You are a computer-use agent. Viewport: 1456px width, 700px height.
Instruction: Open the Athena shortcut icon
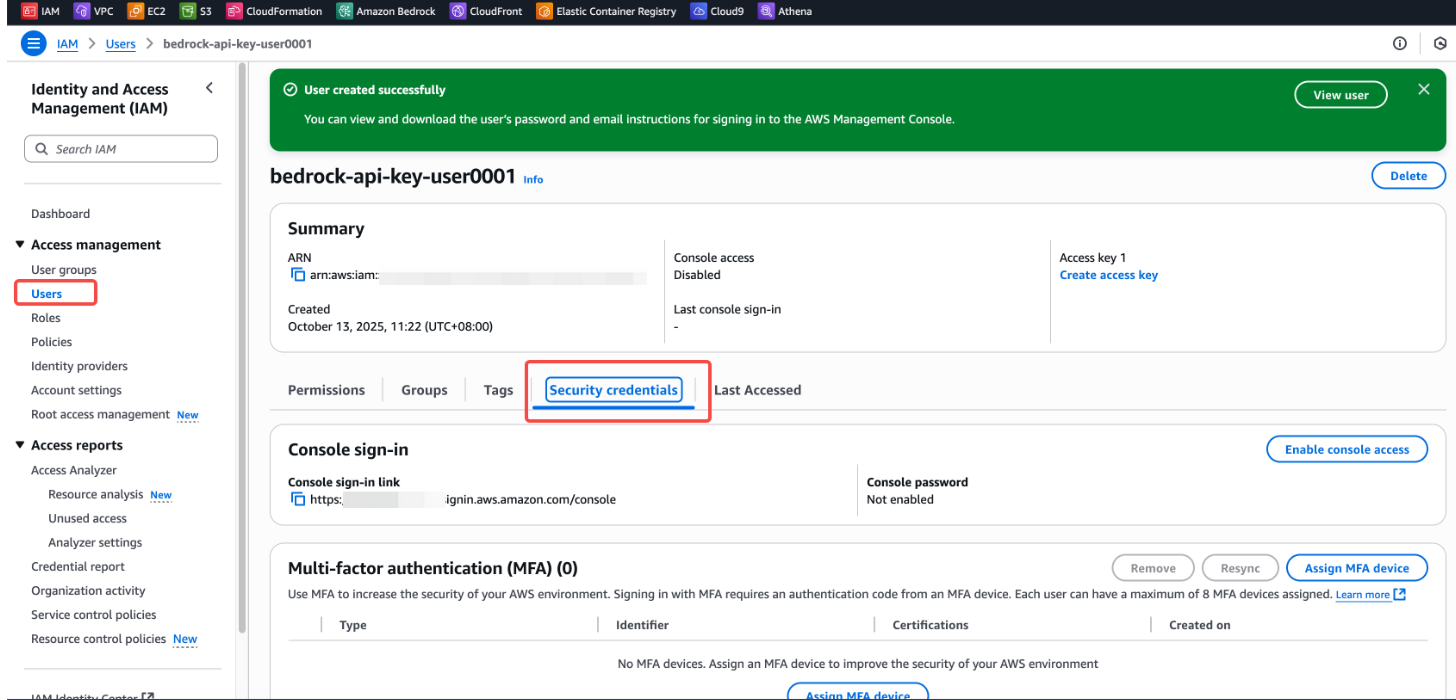click(766, 11)
